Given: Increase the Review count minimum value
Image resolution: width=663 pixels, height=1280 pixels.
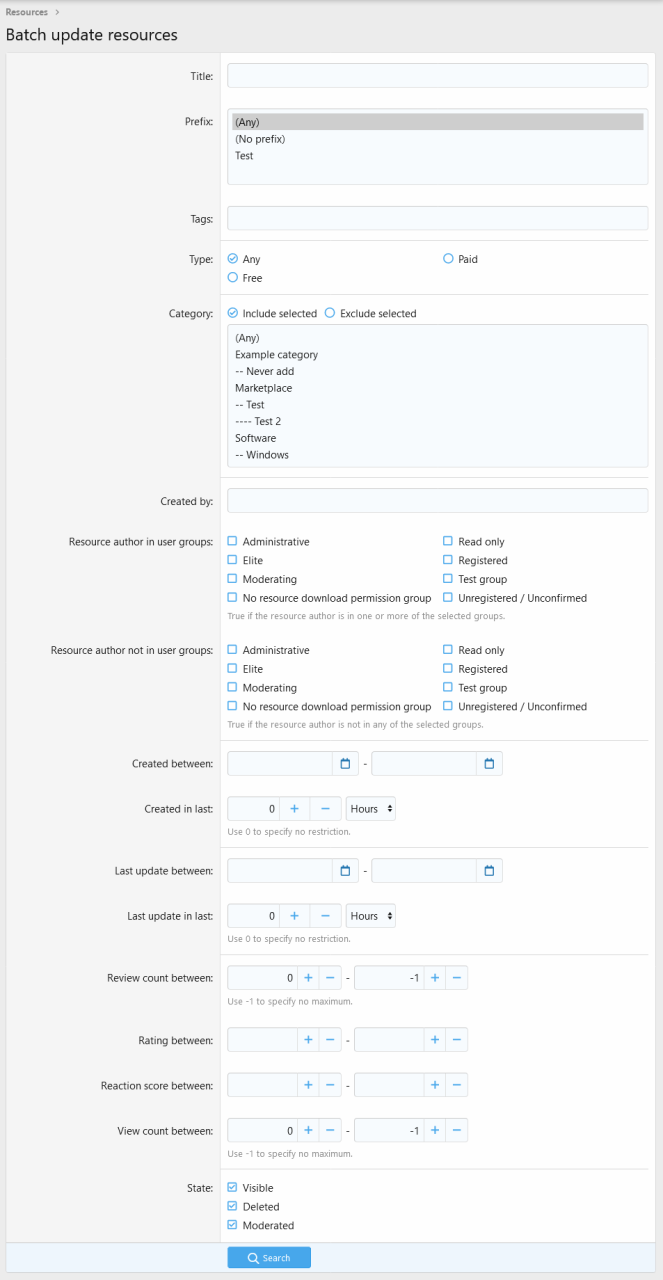Looking at the screenshot, I should point(307,978).
